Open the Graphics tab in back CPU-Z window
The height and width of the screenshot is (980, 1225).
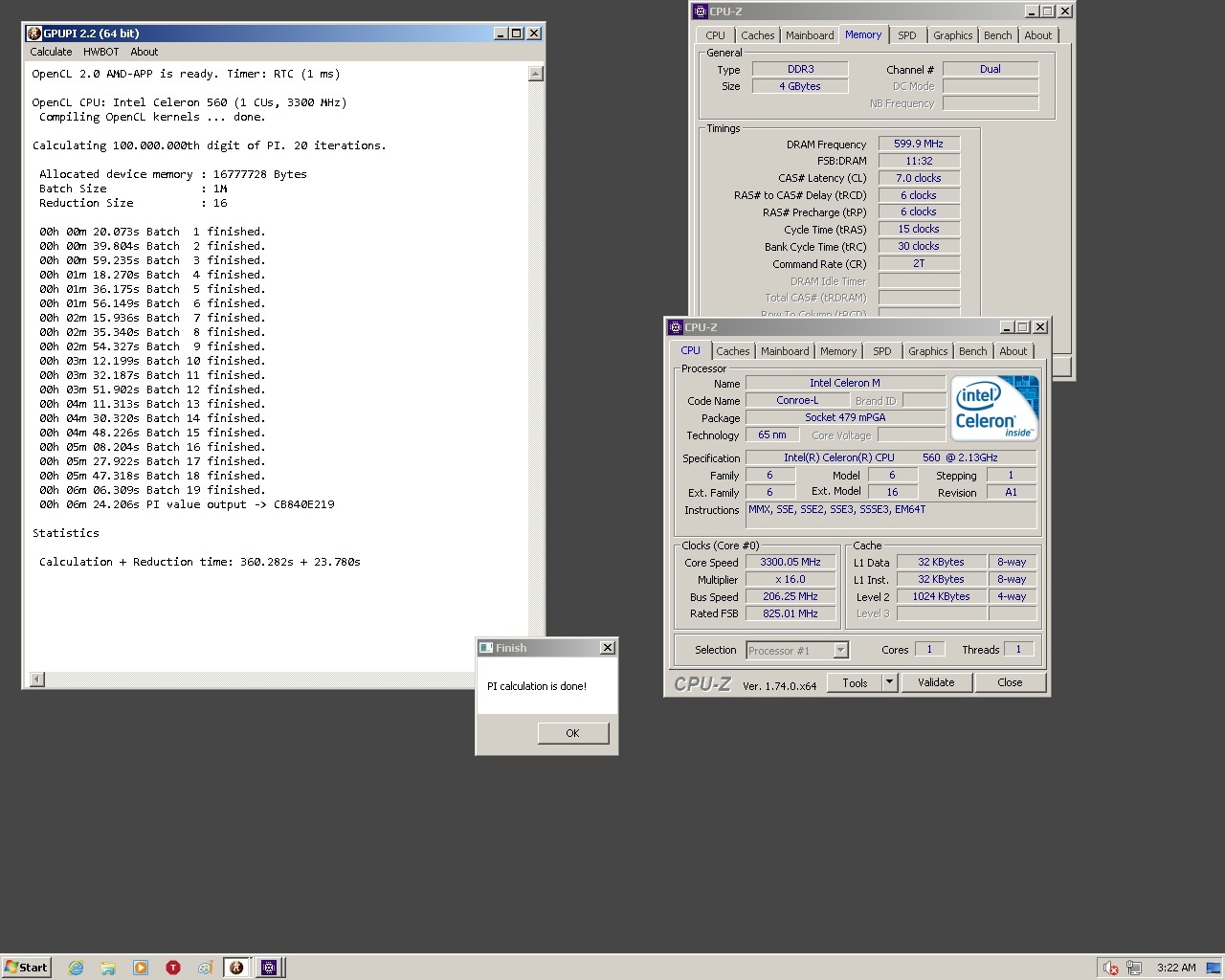[x=952, y=35]
